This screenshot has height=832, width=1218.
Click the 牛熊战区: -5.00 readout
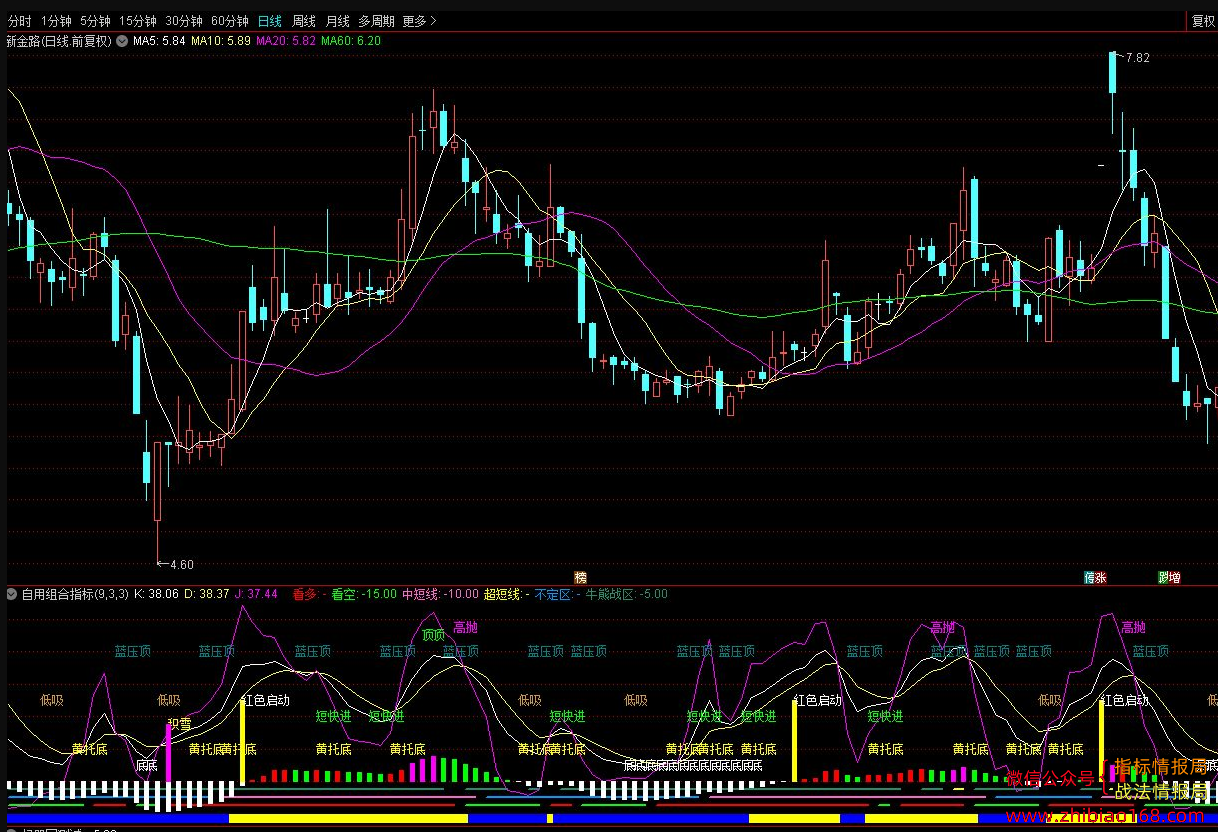point(626,594)
